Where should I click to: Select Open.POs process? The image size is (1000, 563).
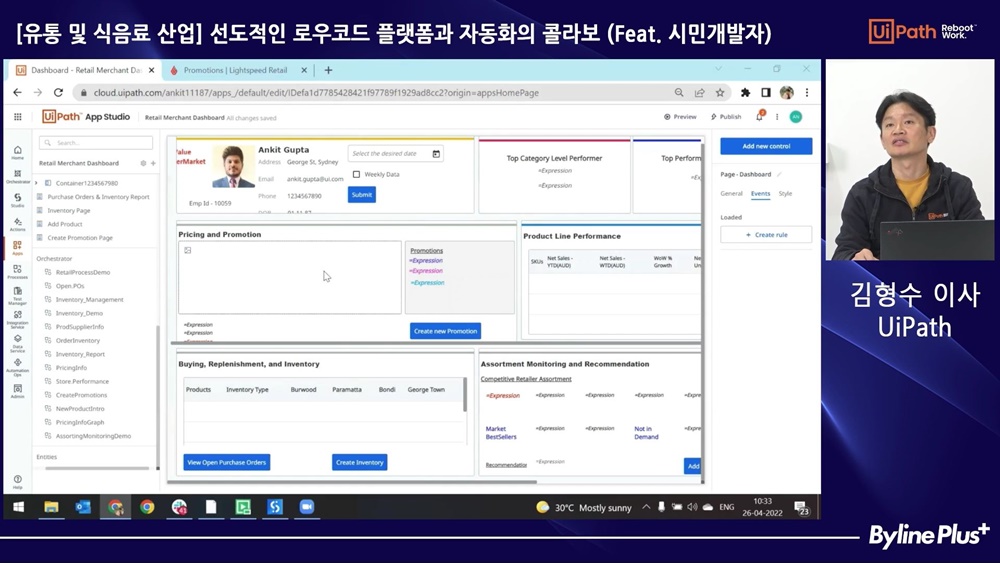[70, 286]
